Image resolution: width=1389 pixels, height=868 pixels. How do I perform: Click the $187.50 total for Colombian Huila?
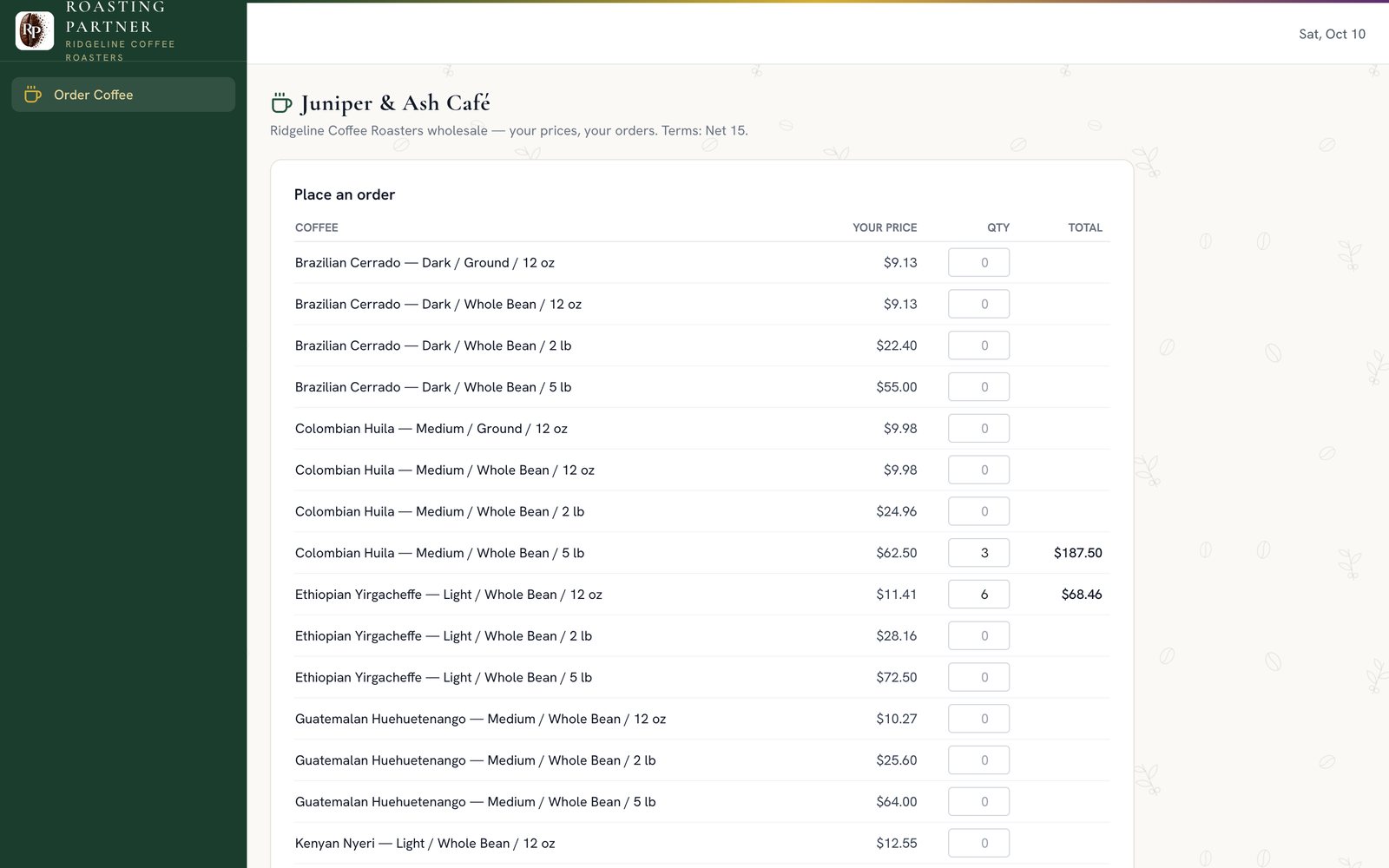tap(1077, 553)
